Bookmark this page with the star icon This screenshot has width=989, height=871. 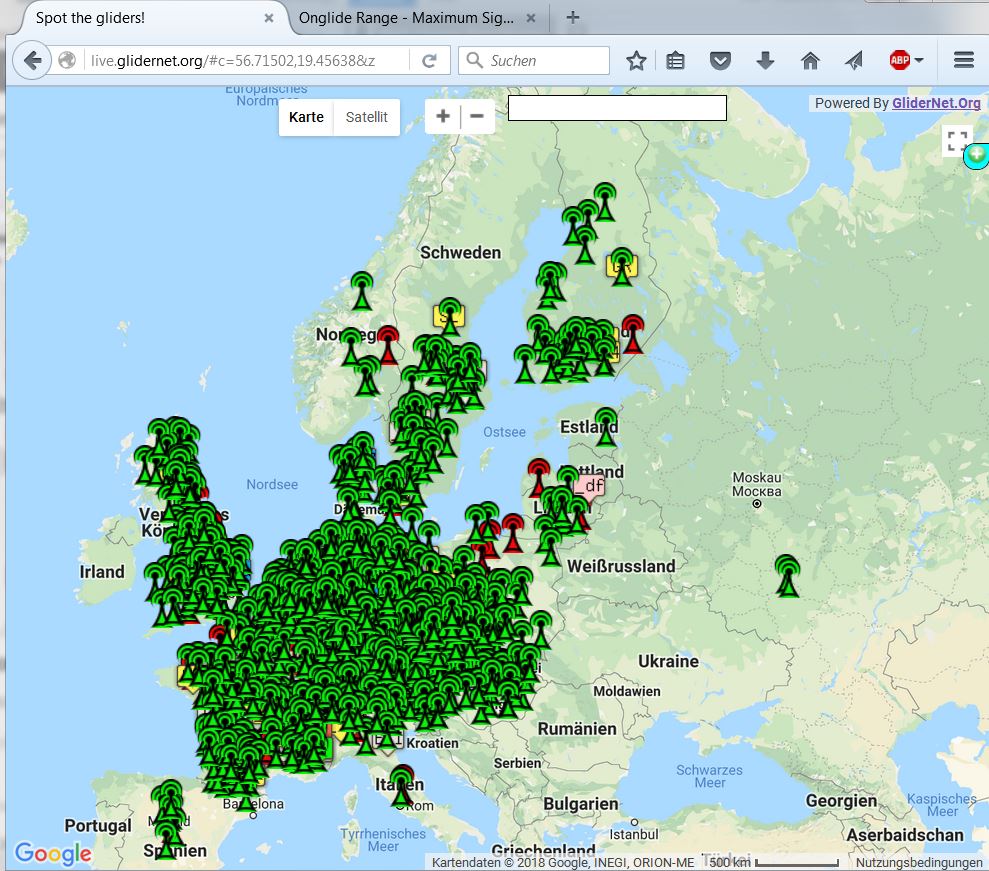click(636, 61)
